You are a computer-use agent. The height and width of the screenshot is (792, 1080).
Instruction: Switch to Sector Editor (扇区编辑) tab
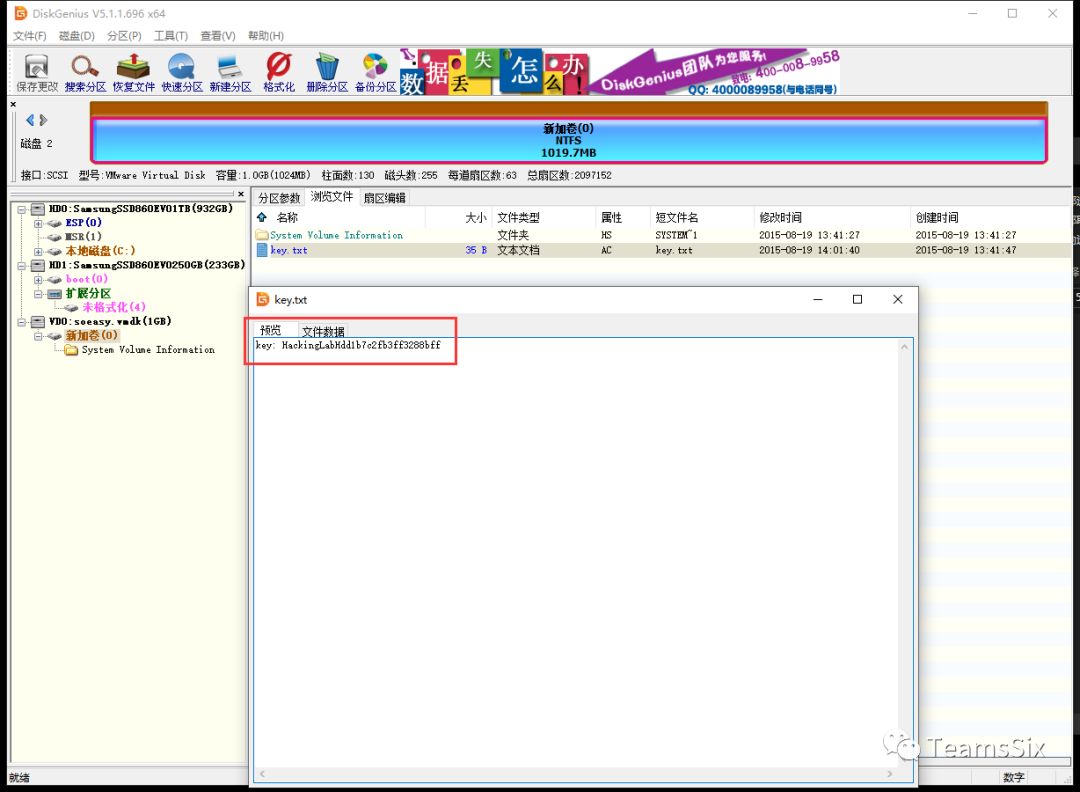coord(384,198)
